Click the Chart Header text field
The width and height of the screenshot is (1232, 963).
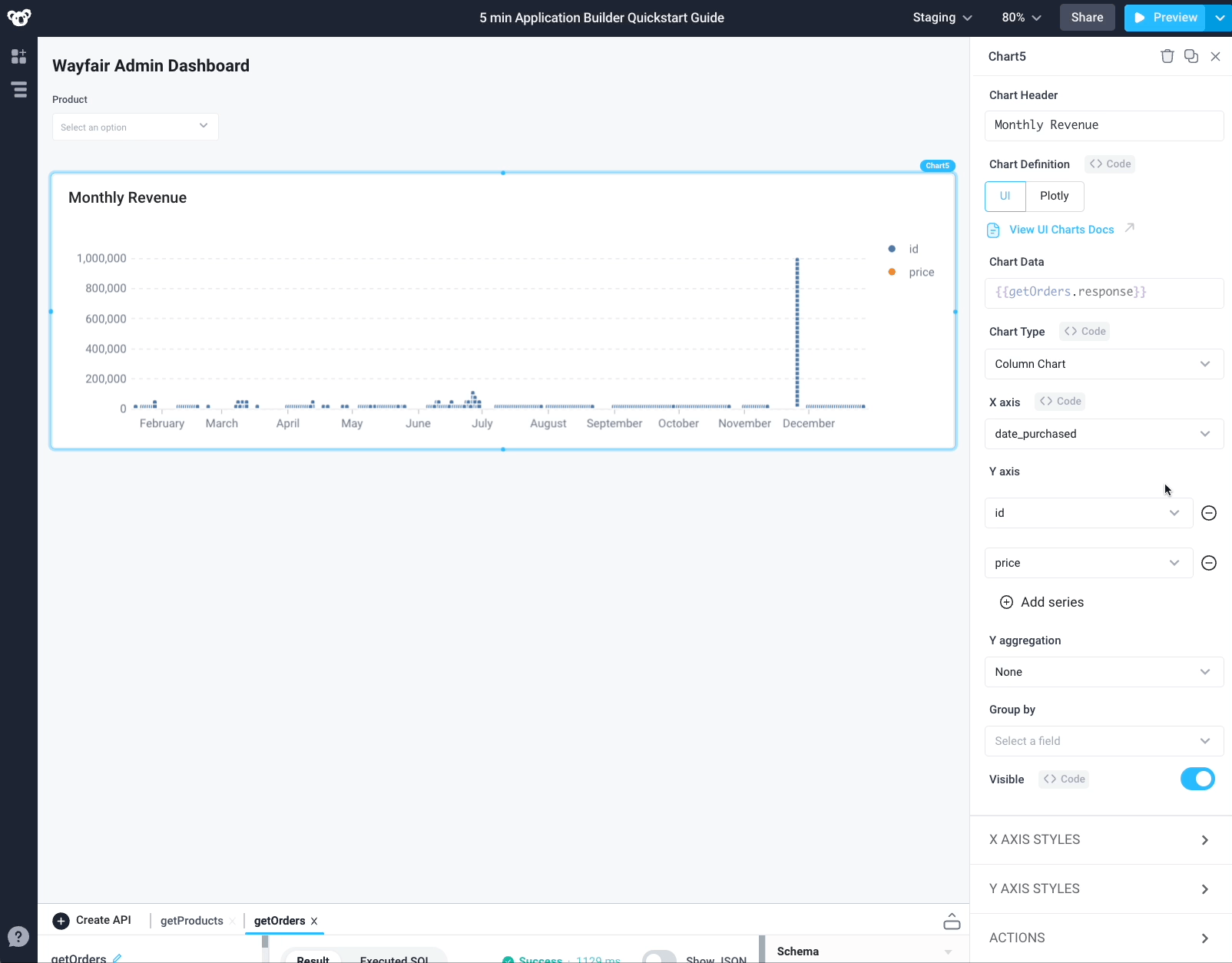tap(1103, 125)
